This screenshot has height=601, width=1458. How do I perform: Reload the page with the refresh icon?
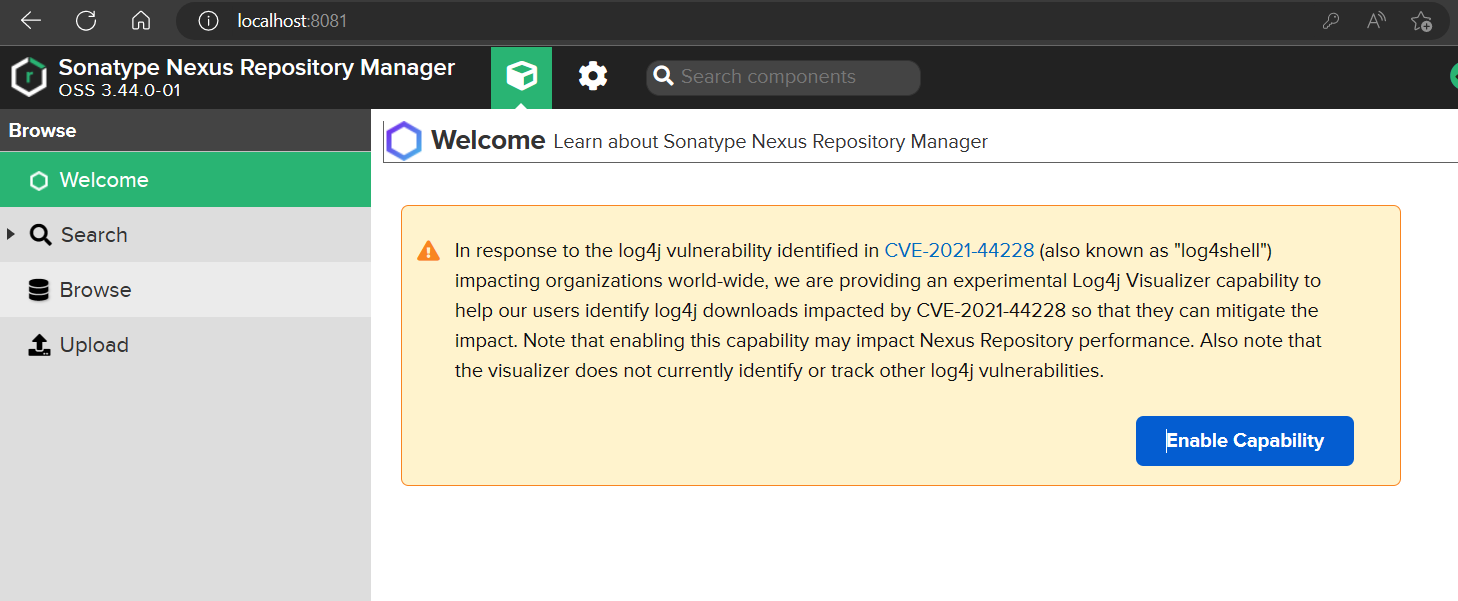tap(86, 20)
